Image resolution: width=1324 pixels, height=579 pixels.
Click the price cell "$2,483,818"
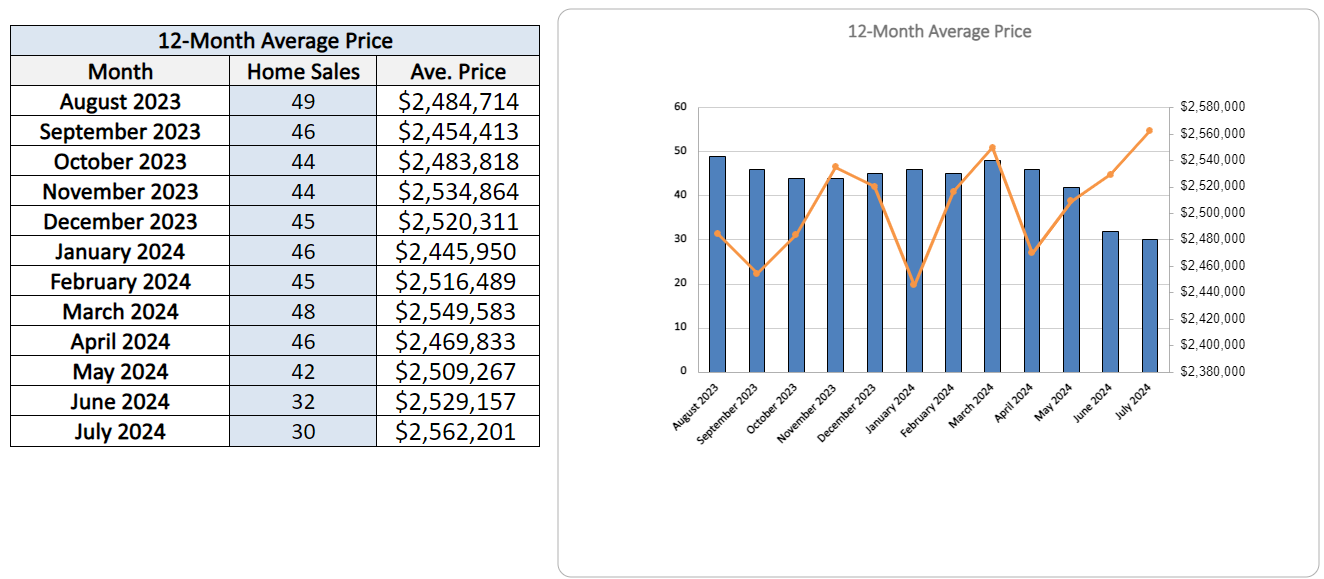tap(458, 161)
